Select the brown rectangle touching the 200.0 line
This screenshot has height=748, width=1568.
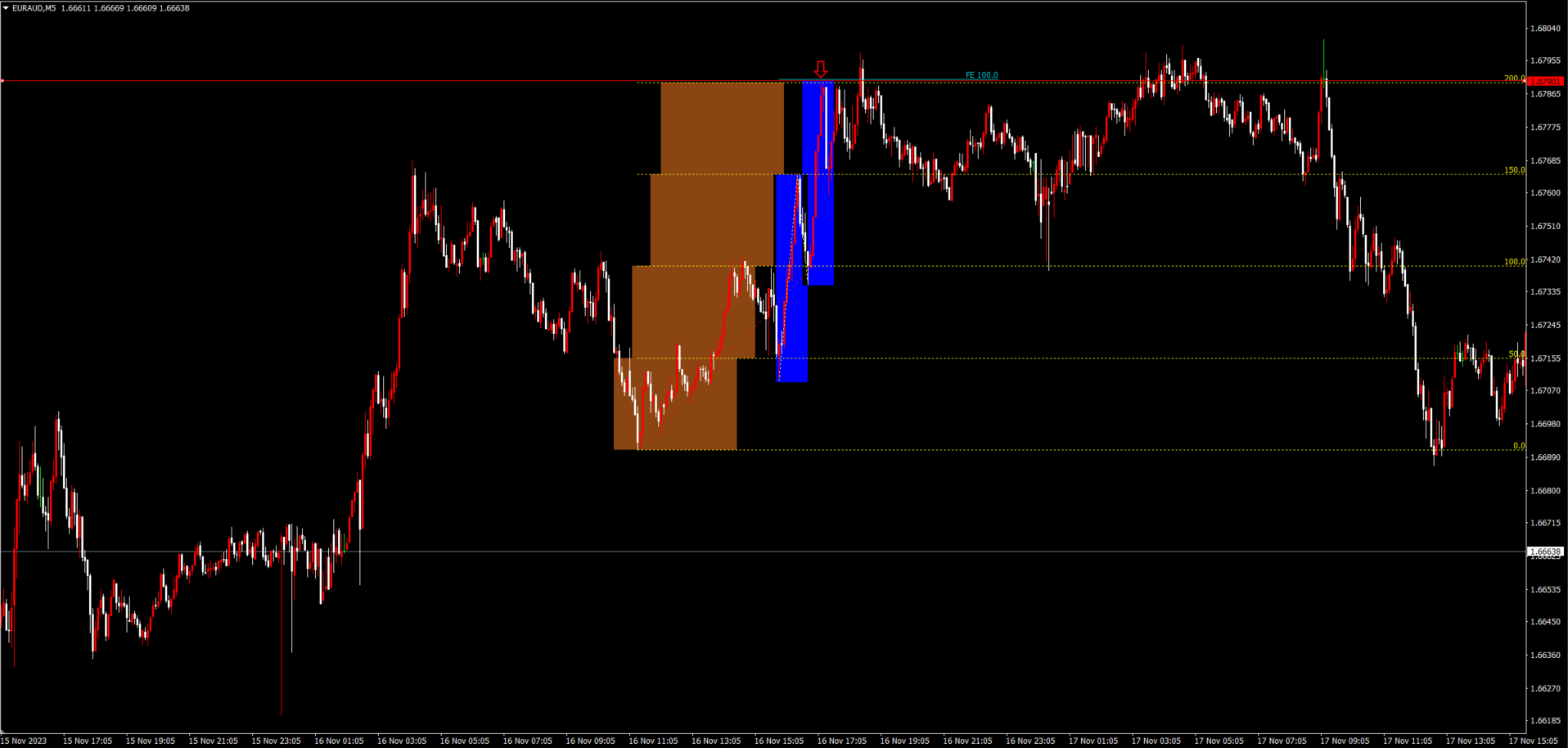pos(722,128)
